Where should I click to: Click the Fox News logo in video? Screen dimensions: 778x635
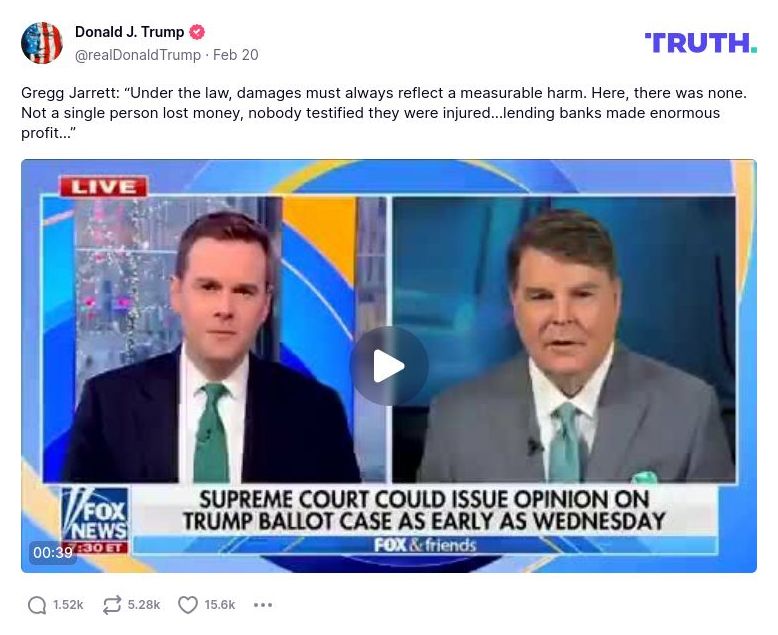pyautogui.click(x=95, y=519)
